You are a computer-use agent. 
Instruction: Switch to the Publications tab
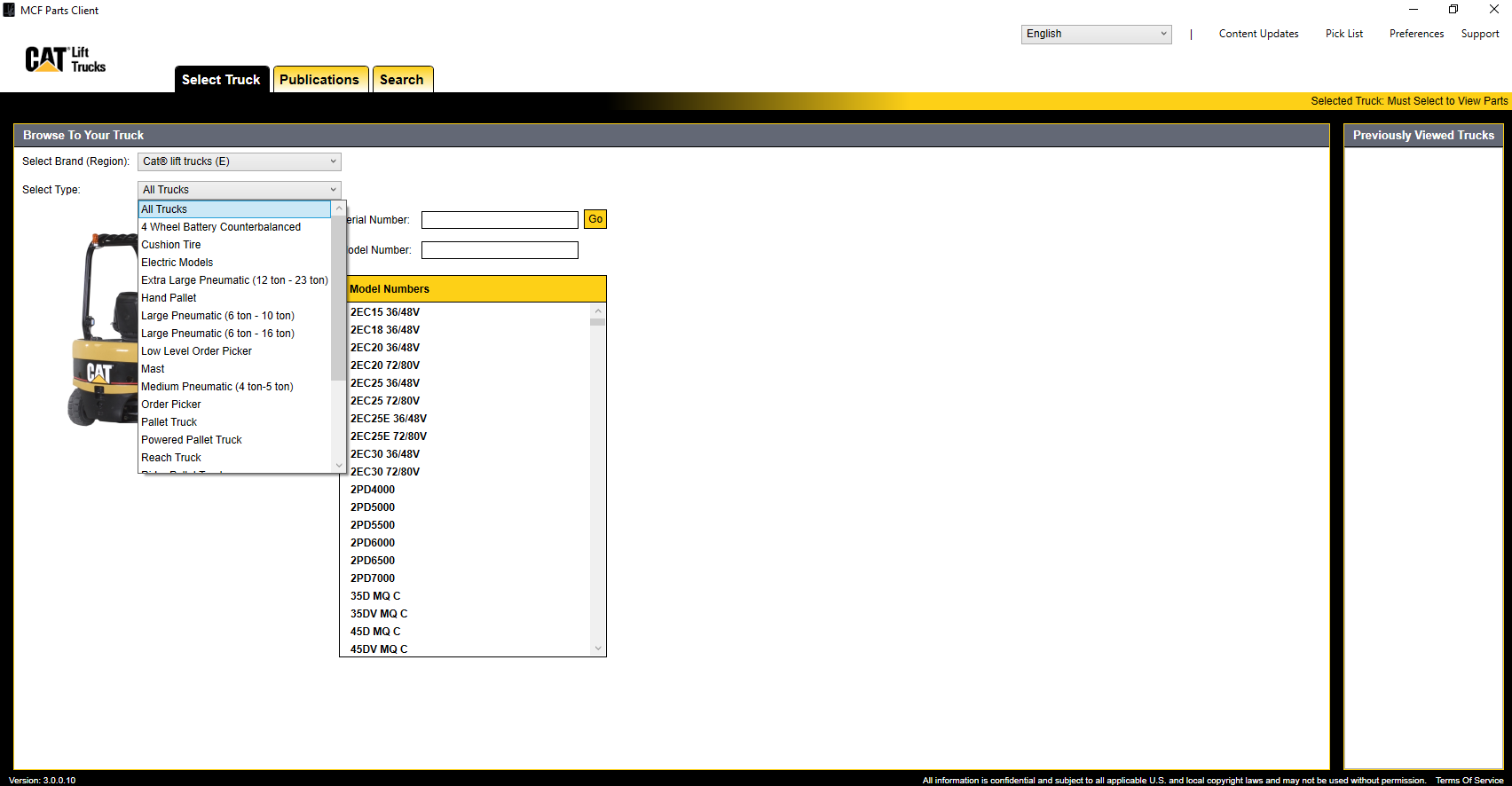pos(319,80)
